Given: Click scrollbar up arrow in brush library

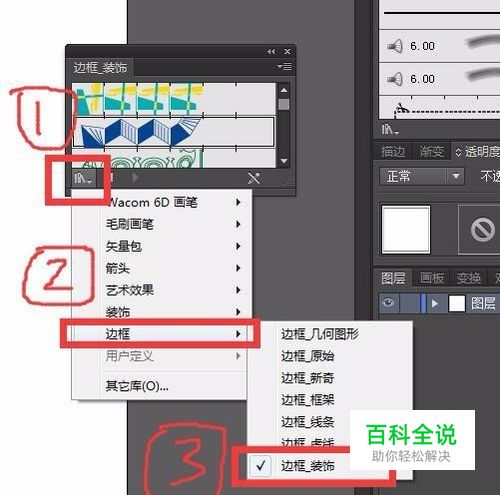Looking at the screenshot, I should point(284,90).
